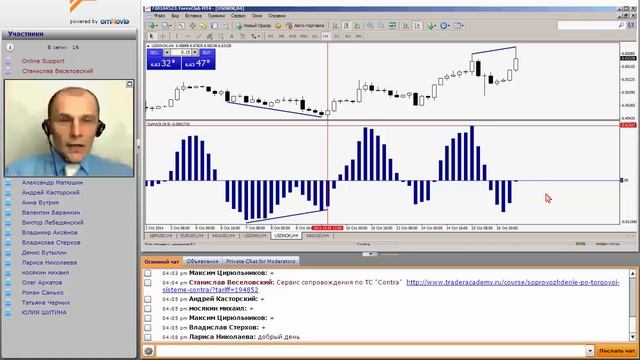Screen dimensions: 640x360
Task: Open the Profiles toolbar icon
Action: [x=166, y=26]
